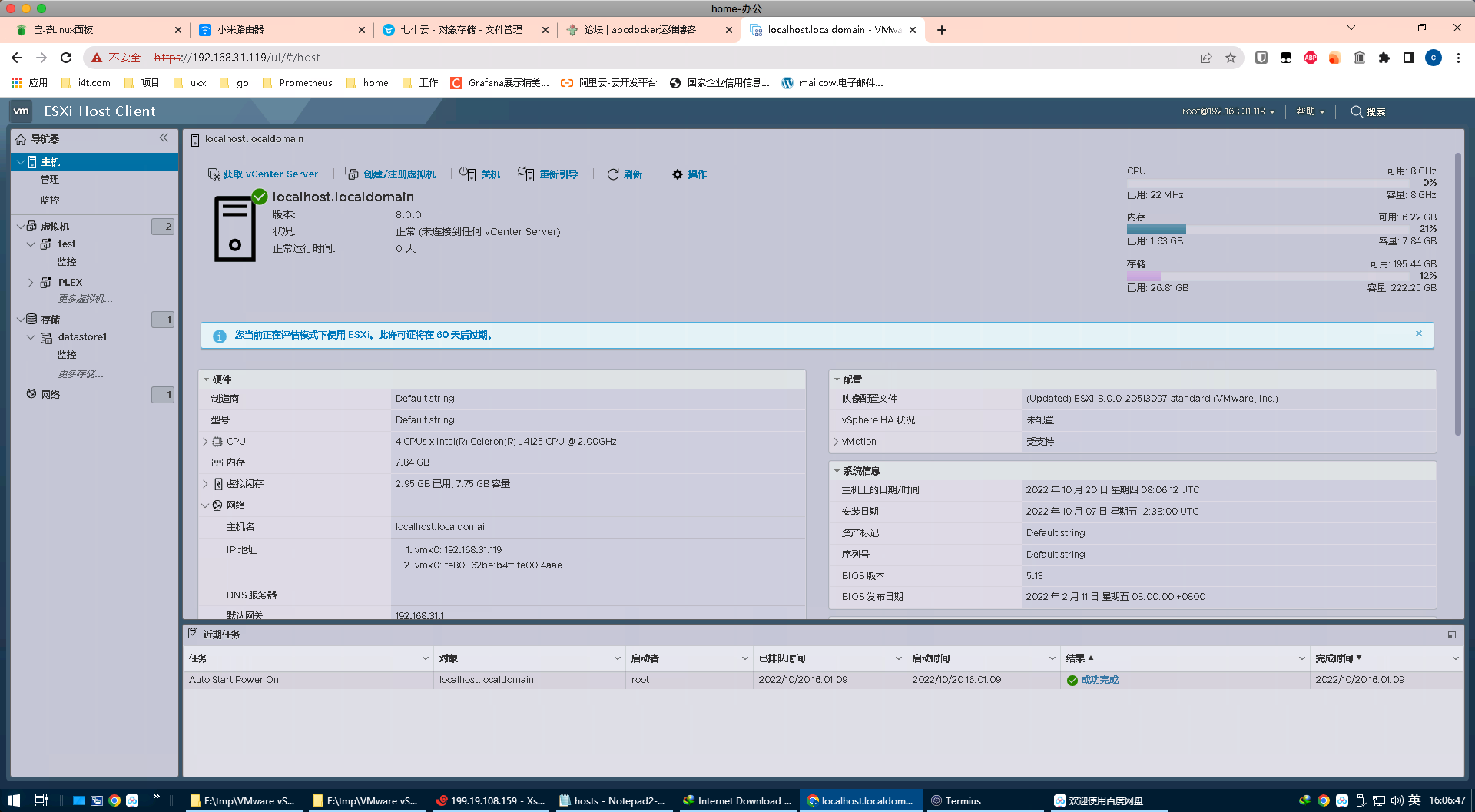Open the Help (帮助) dropdown
The width and height of the screenshot is (1475, 812).
1310,111
